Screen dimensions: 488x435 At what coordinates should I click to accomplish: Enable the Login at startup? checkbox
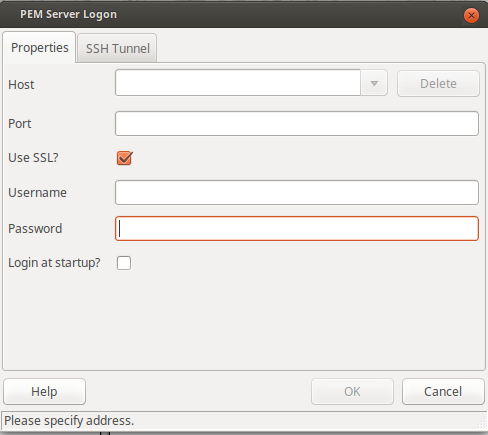click(124, 263)
